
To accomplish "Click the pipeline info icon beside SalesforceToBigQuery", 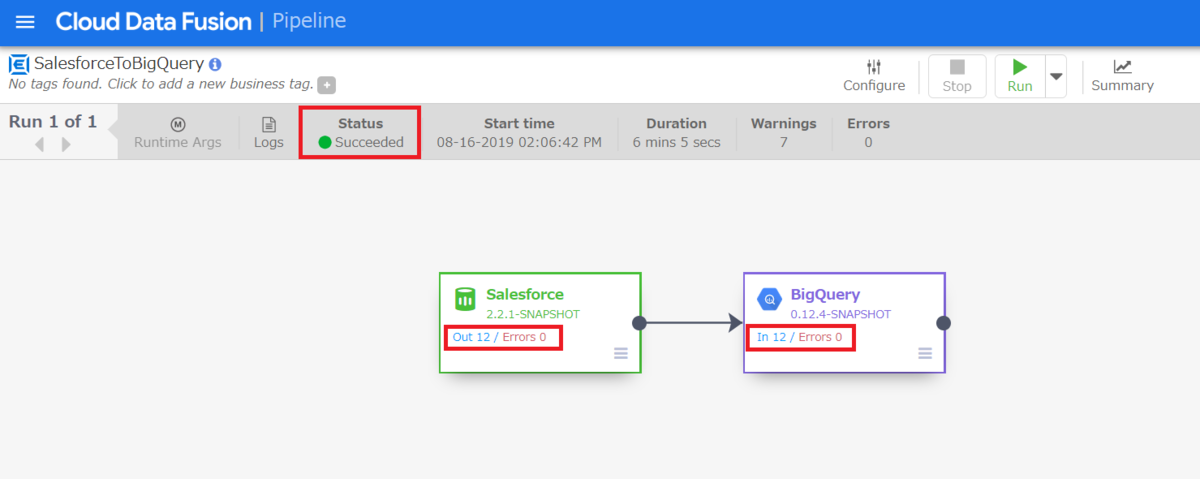I will coord(215,64).
